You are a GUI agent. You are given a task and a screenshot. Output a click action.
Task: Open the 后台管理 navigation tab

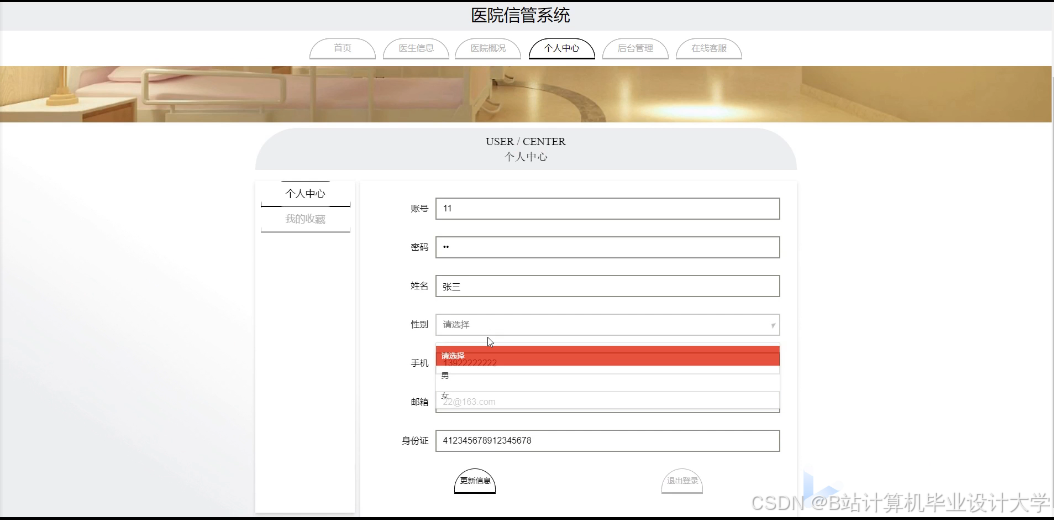[x=635, y=48]
